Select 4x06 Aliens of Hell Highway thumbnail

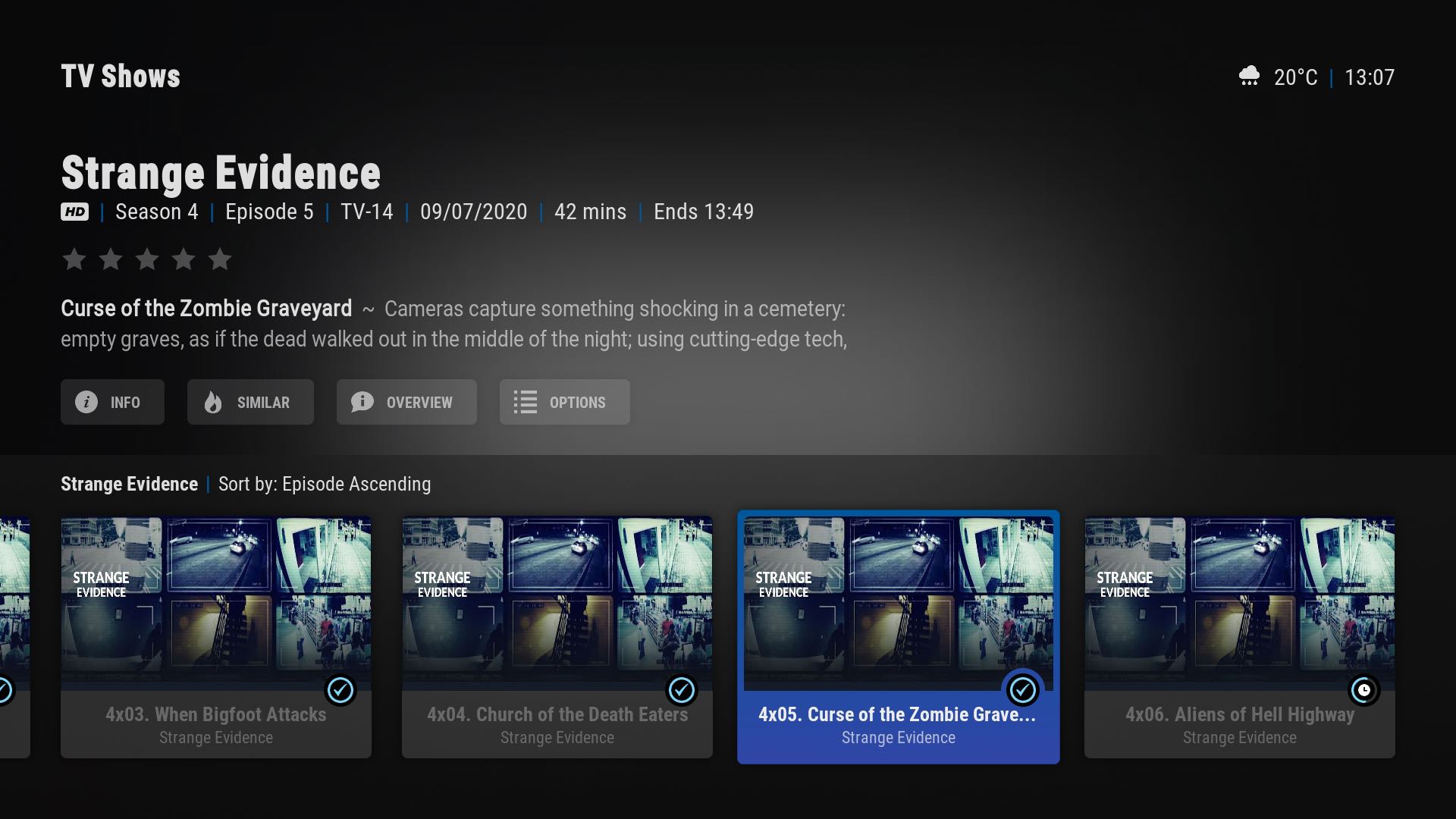pyautogui.click(x=1240, y=604)
